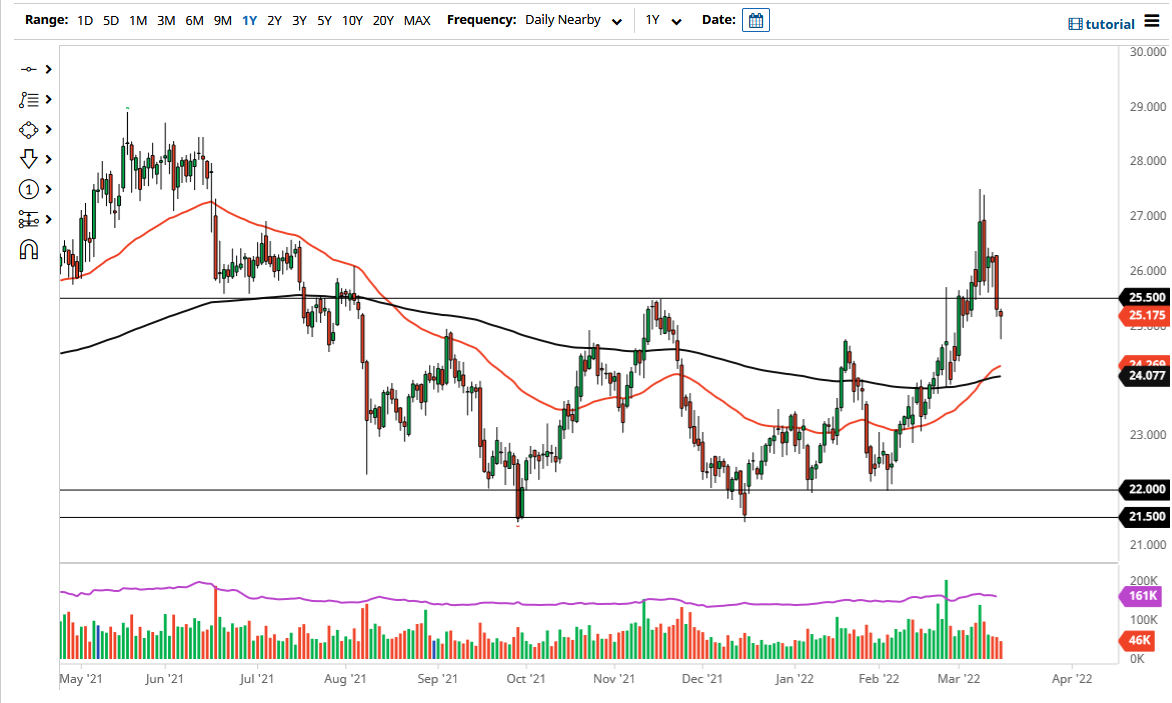The height and width of the screenshot is (703, 1172).
Task: Open the chart list-style tool icon
Action: [28, 99]
